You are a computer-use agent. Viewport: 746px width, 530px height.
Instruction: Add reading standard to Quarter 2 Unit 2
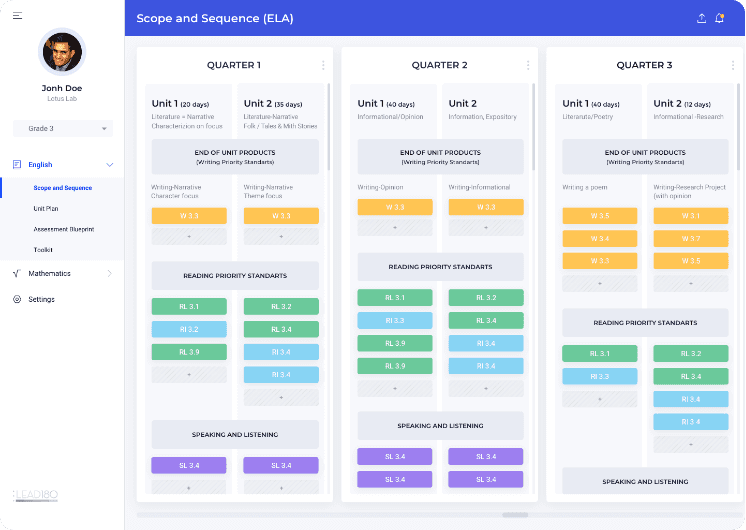486,388
